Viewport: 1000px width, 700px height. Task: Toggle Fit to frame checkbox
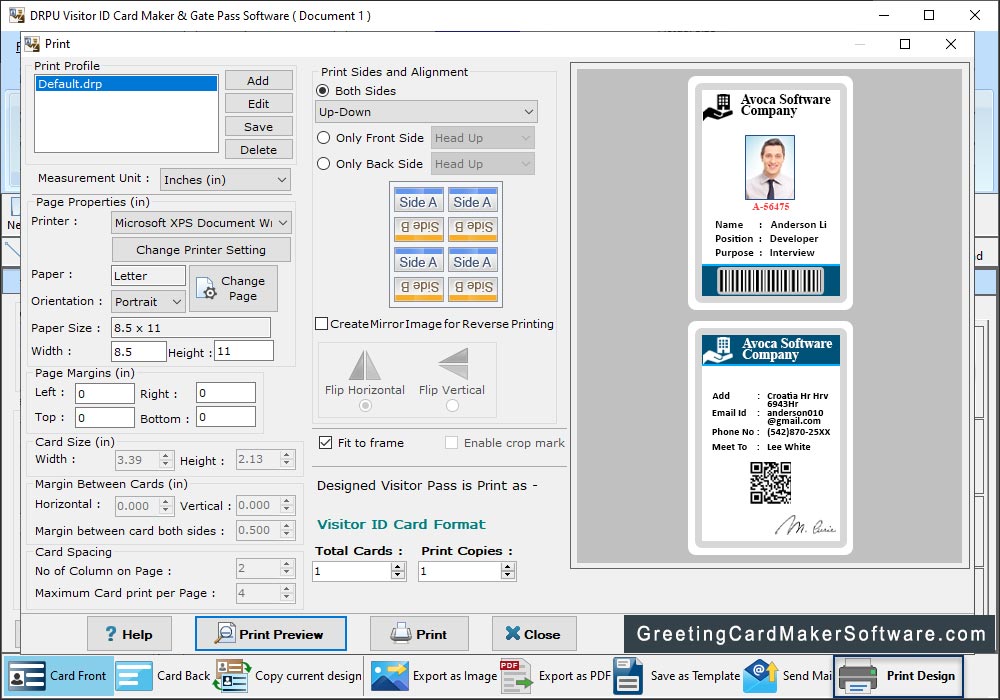pyautogui.click(x=325, y=442)
